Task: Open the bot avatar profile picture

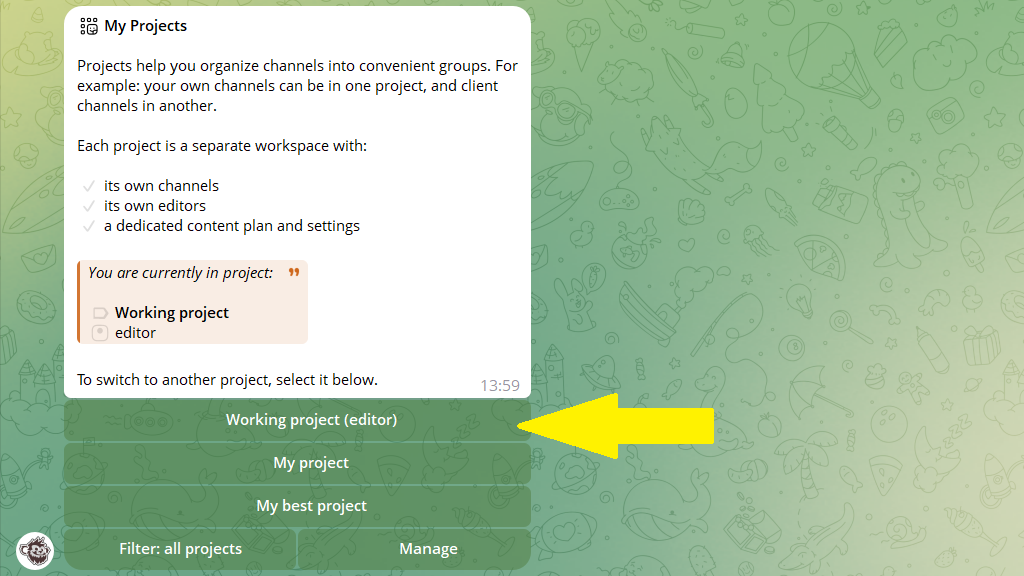Action: click(35, 551)
